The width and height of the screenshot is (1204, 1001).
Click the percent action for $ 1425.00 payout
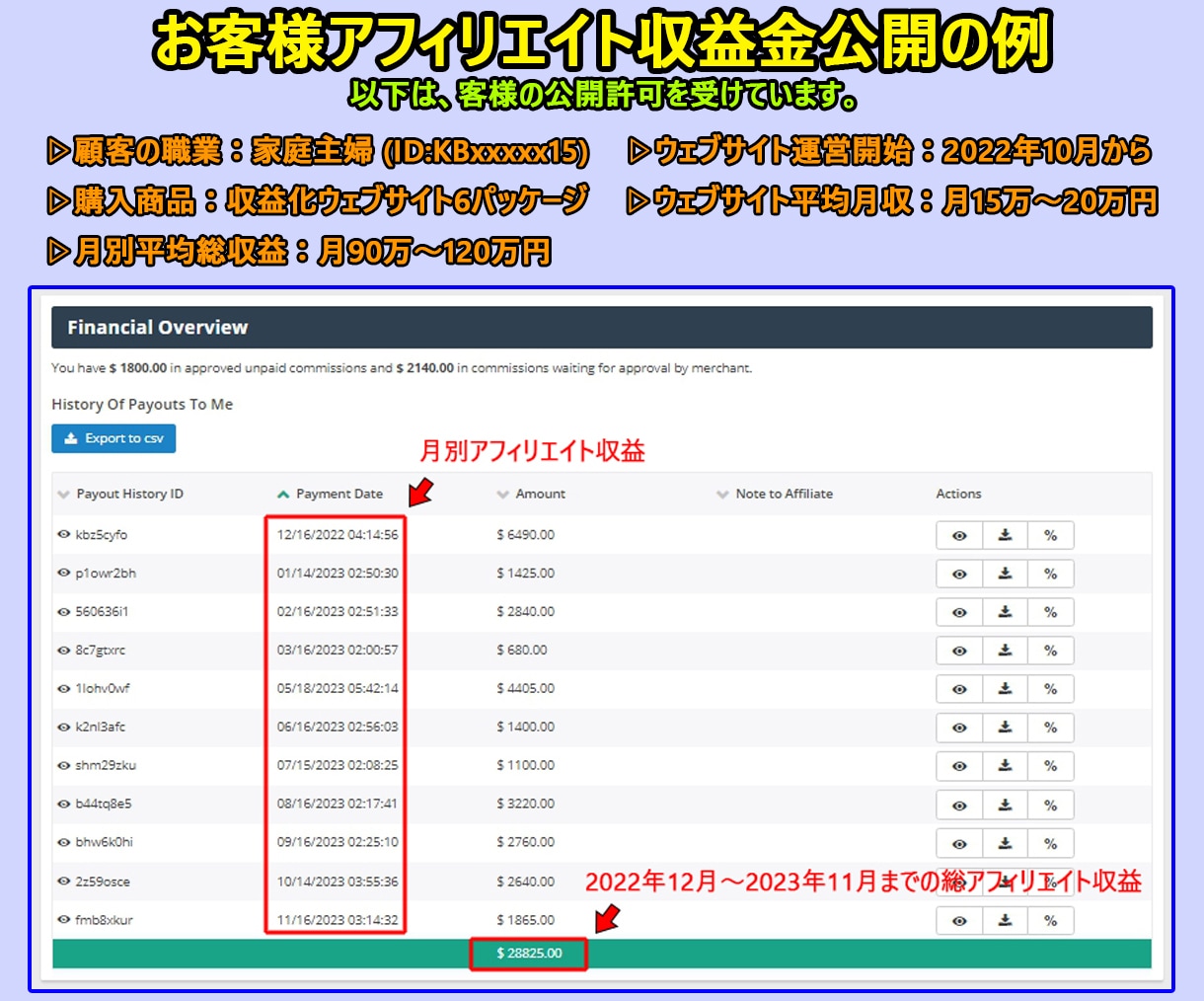tap(1051, 574)
